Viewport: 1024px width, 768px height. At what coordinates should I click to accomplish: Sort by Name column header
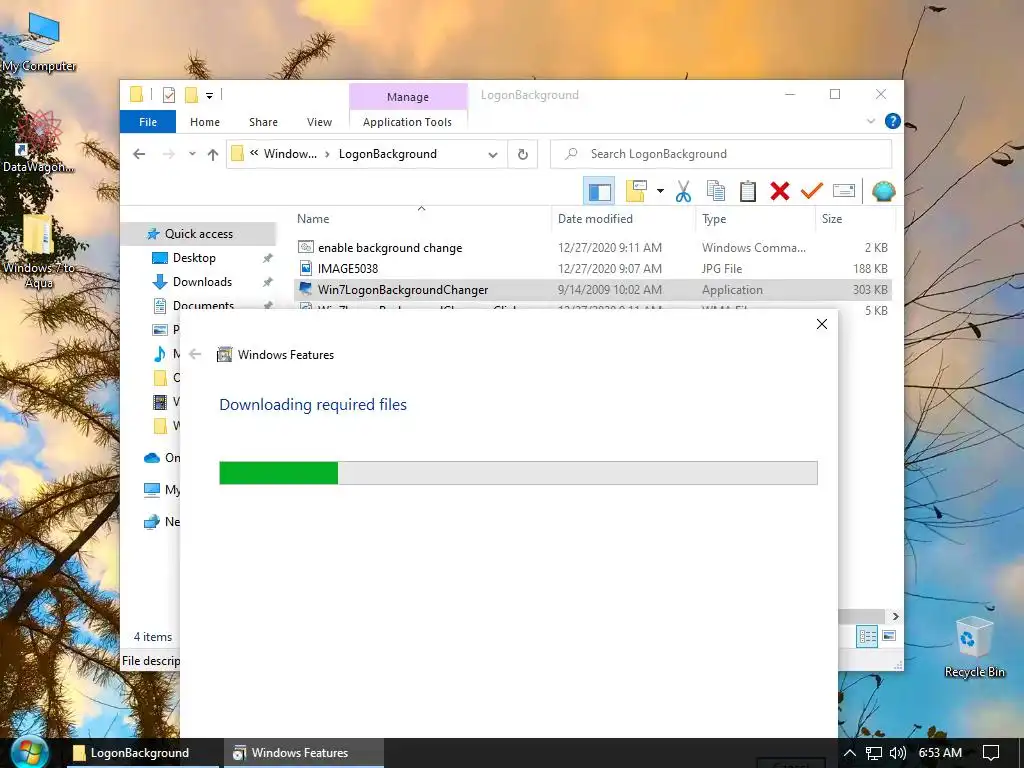pos(422,219)
